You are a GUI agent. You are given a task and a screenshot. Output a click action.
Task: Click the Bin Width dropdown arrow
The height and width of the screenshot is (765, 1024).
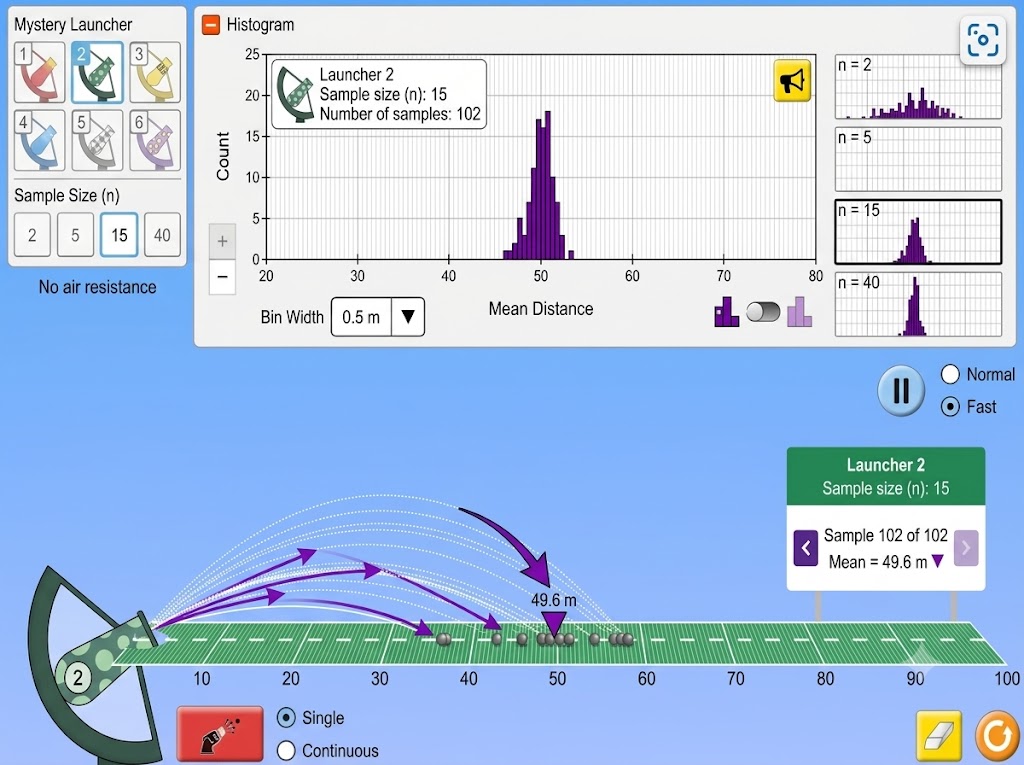[408, 317]
